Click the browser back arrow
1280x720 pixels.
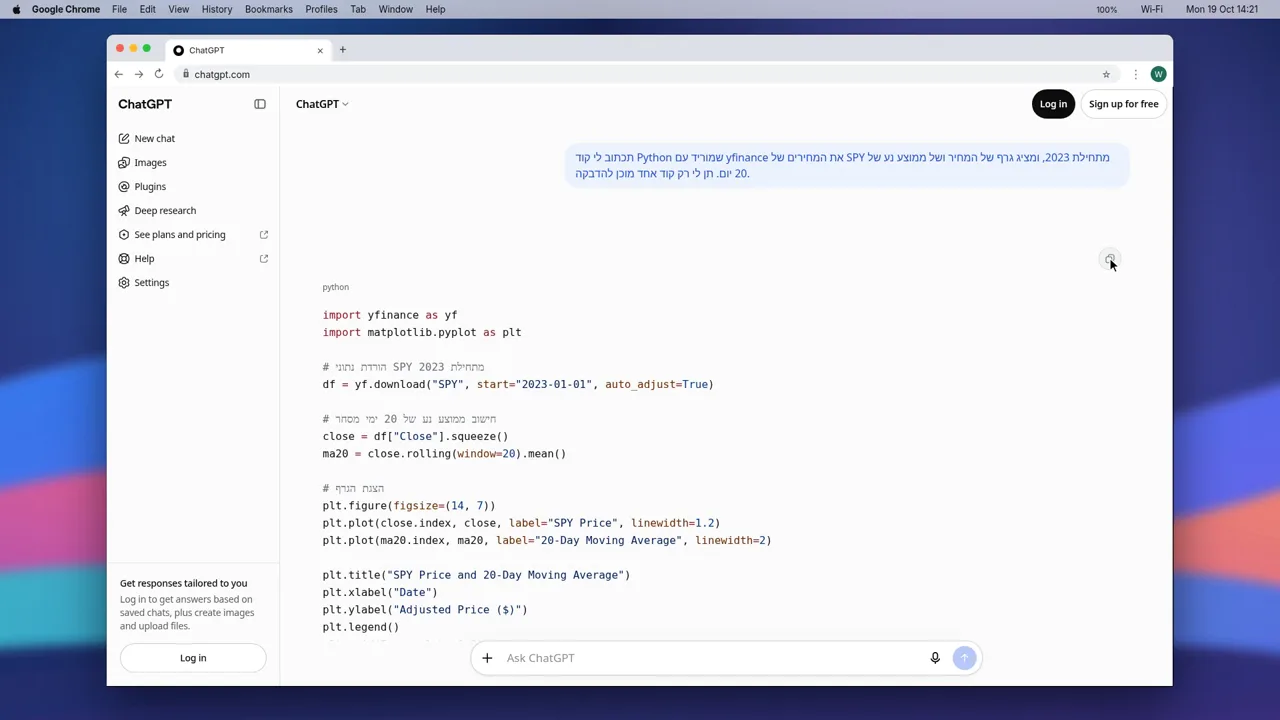click(x=118, y=74)
